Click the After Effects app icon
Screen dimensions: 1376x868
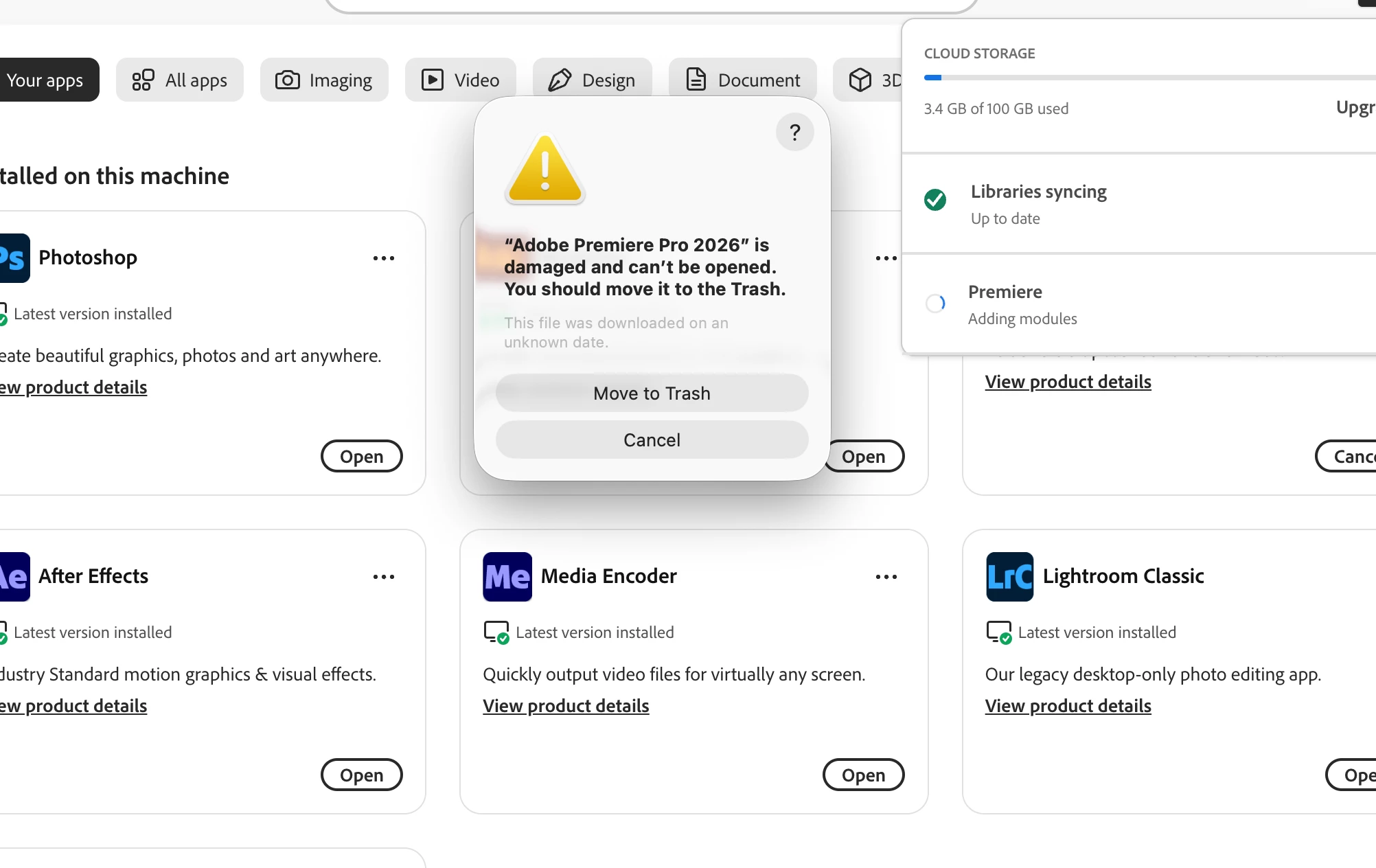point(14,577)
